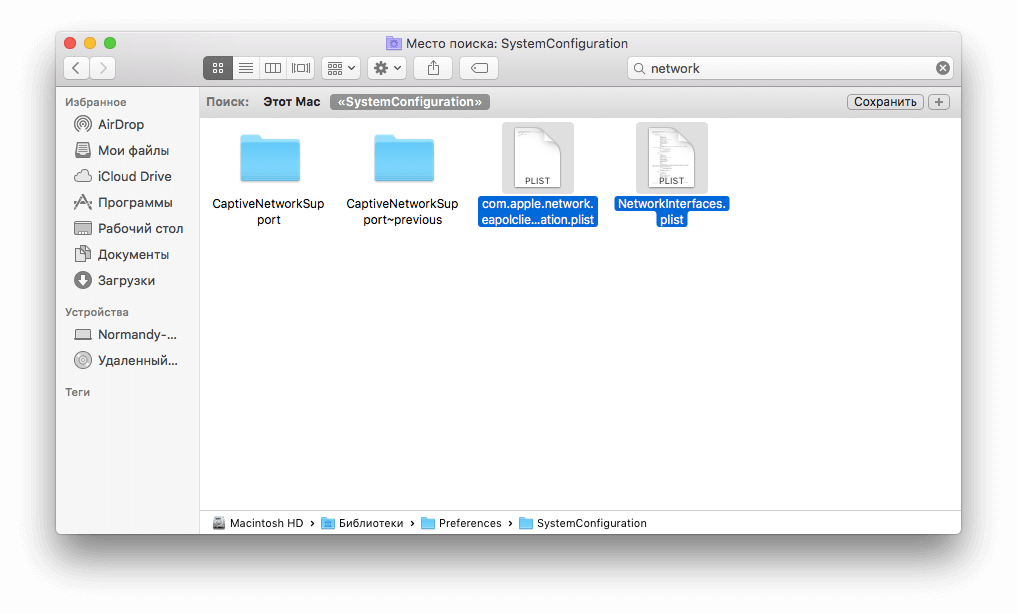Minimize the window with yellow button
This screenshot has height=614, width=1017.
[90, 43]
